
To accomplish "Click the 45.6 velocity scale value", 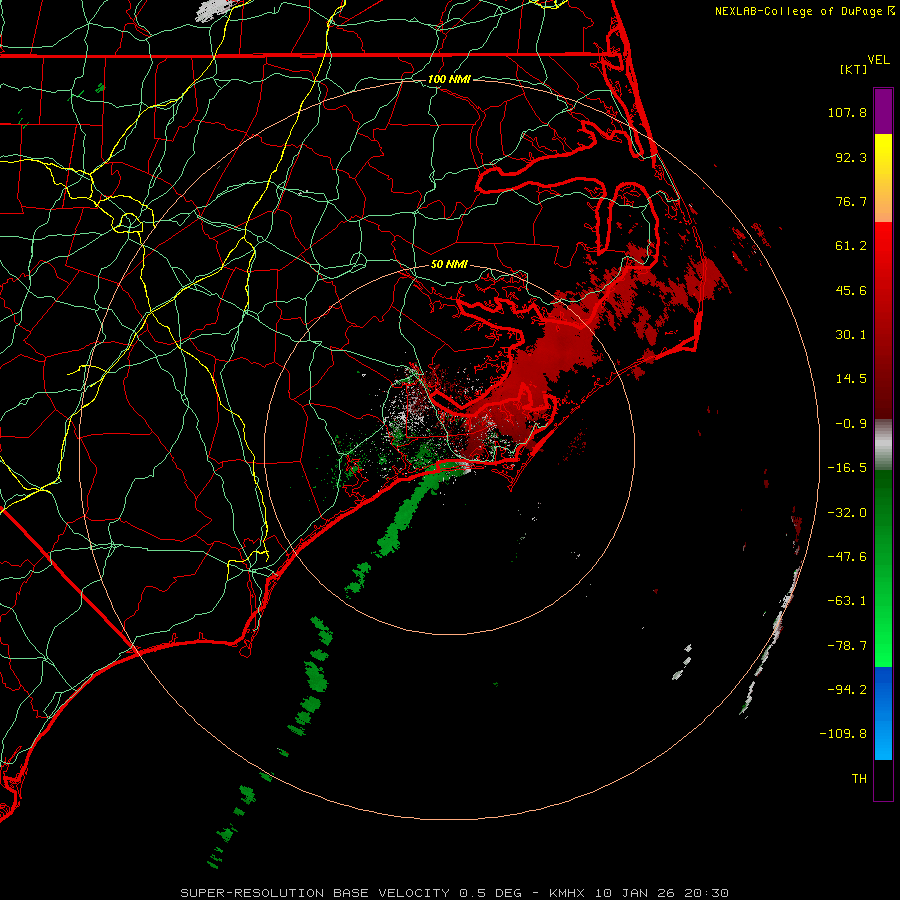I will click(x=851, y=290).
